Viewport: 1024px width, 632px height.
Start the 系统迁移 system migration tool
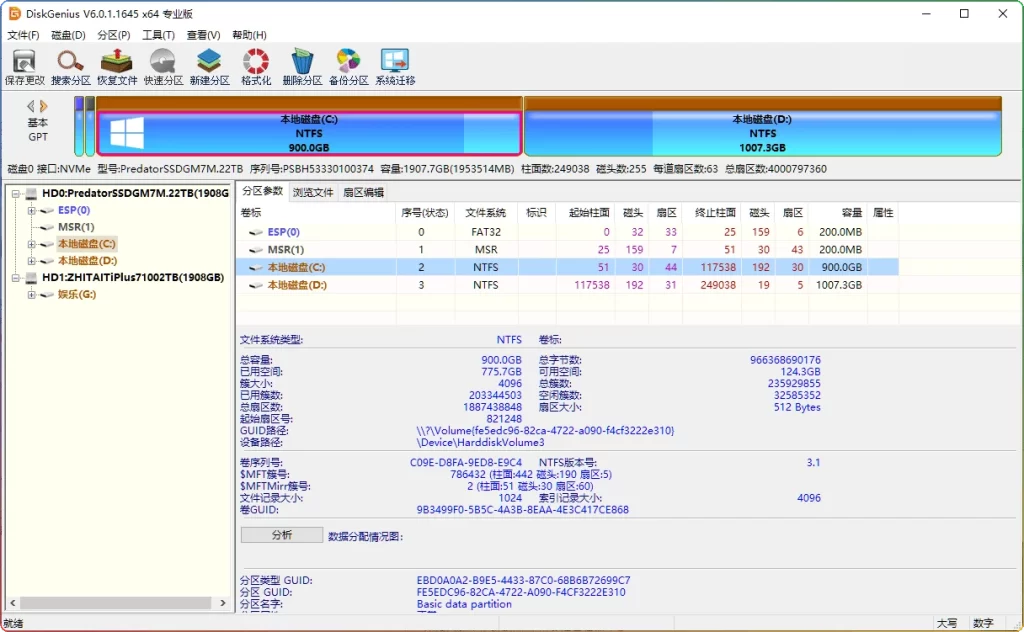point(395,66)
